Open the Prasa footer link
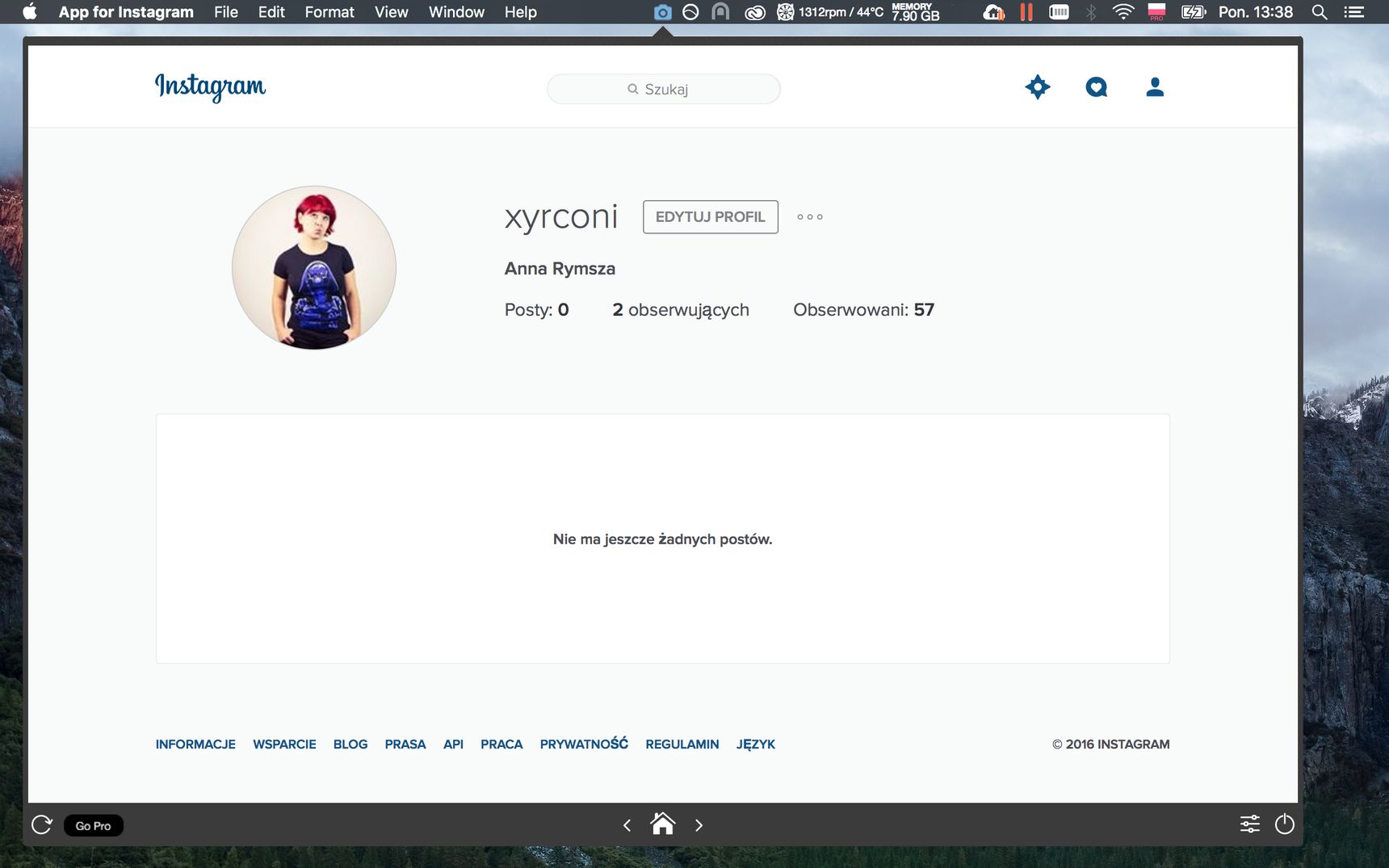Screen dimensions: 1389x868 tap(405, 744)
